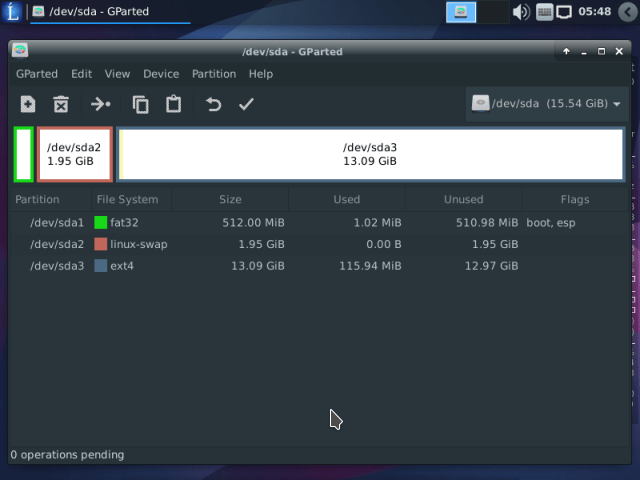This screenshot has width=640, height=480.
Task: Open the Edit menu
Action: pyautogui.click(x=81, y=74)
